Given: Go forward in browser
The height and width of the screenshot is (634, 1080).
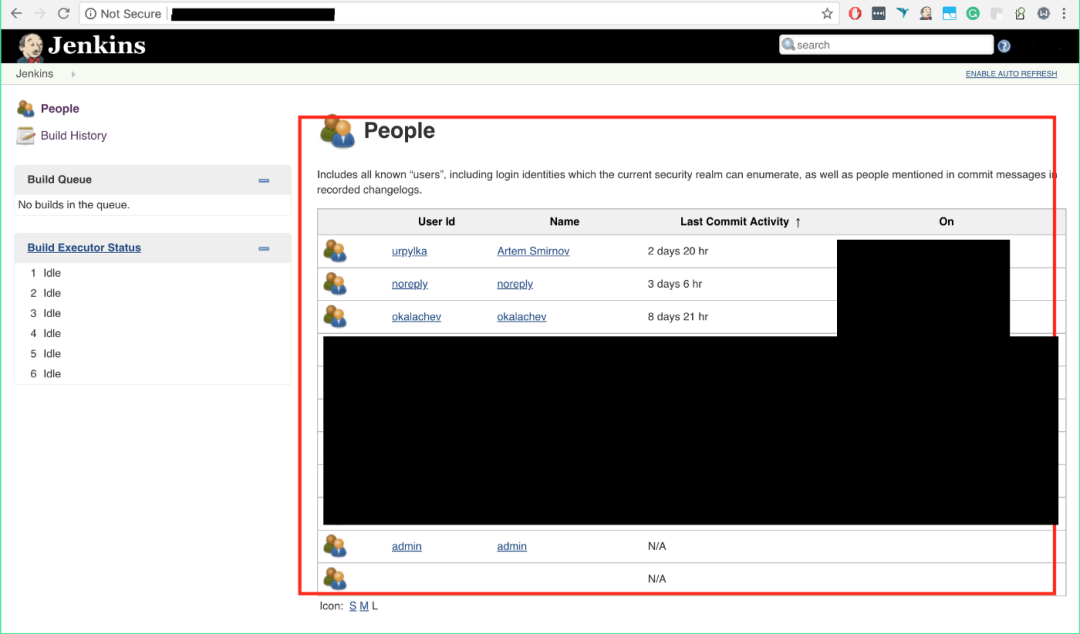Looking at the screenshot, I should pos(40,13).
